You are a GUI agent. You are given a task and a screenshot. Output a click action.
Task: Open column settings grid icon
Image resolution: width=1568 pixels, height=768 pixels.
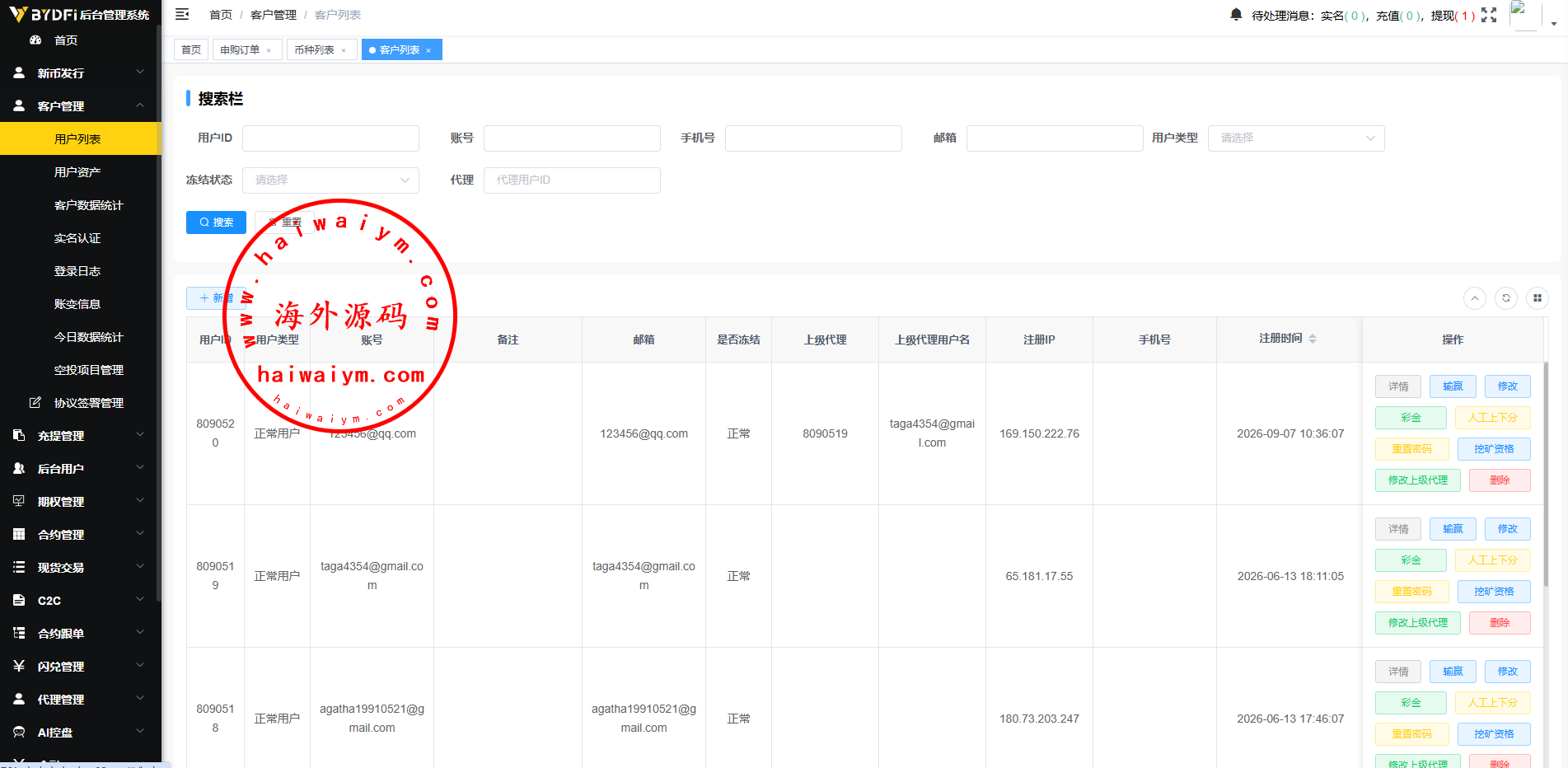(1538, 298)
